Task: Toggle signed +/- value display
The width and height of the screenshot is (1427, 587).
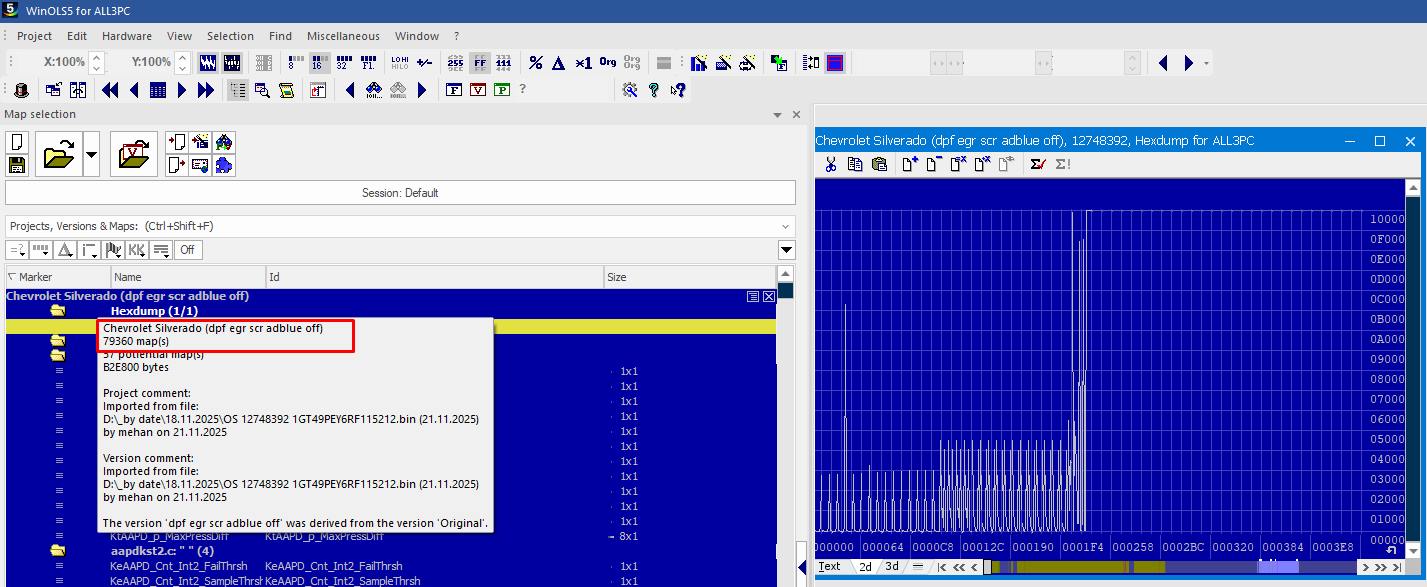Action: pyautogui.click(x=424, y=63)
